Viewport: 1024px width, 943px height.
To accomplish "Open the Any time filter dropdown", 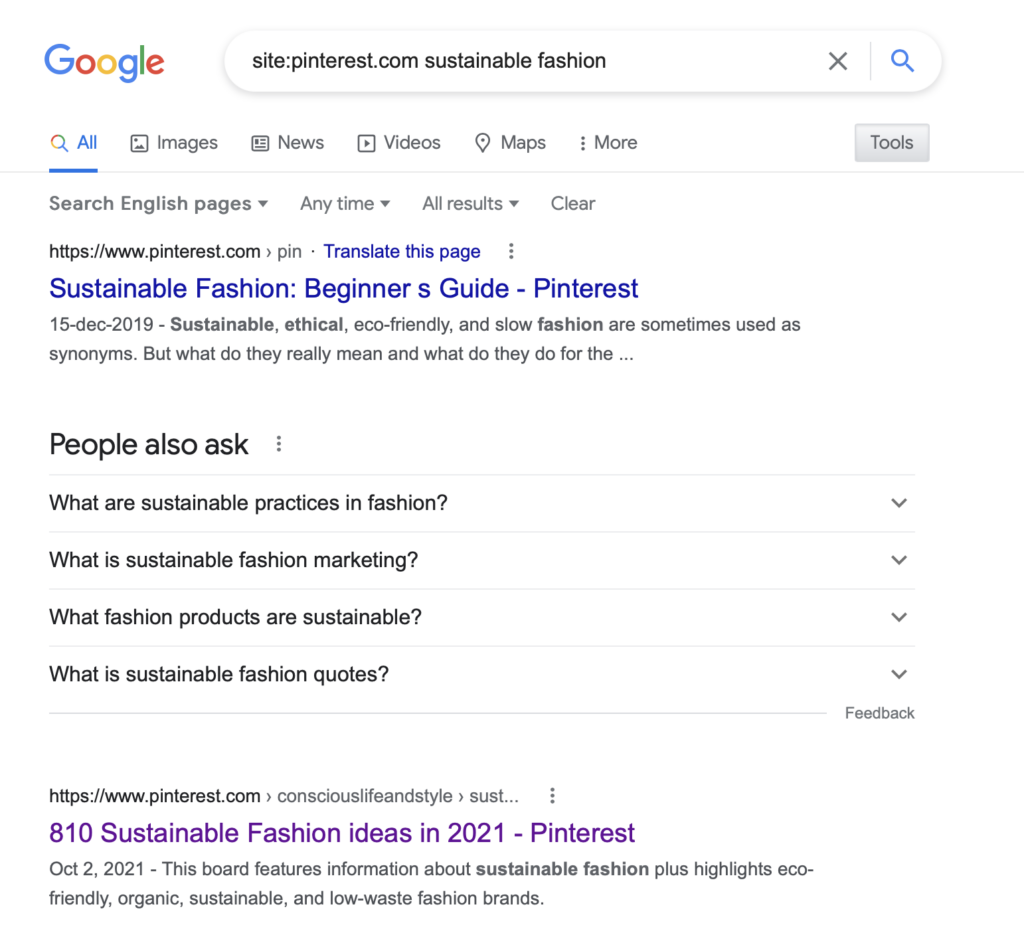I will tap(344, 203).
